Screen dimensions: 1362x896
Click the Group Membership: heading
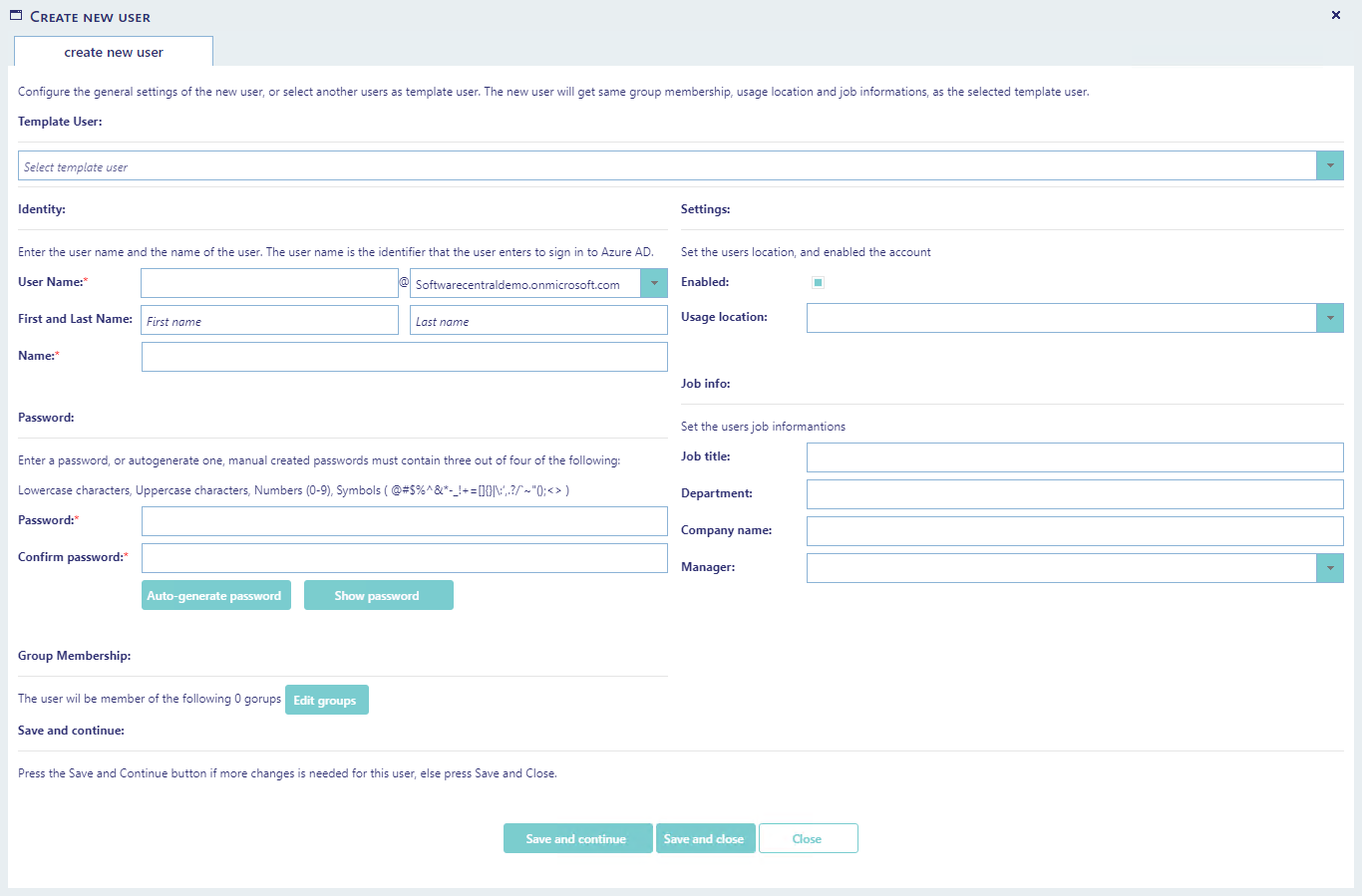(x=75, y=656)
